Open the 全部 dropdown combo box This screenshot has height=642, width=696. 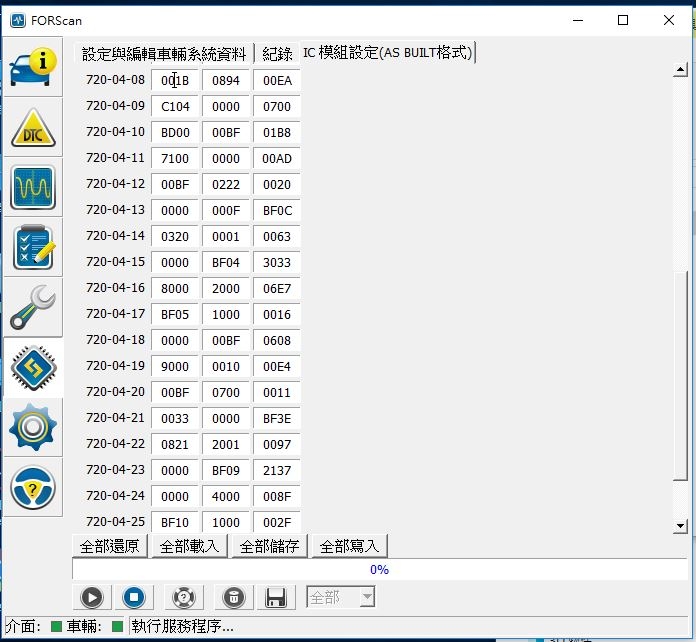tap(341, 597)
